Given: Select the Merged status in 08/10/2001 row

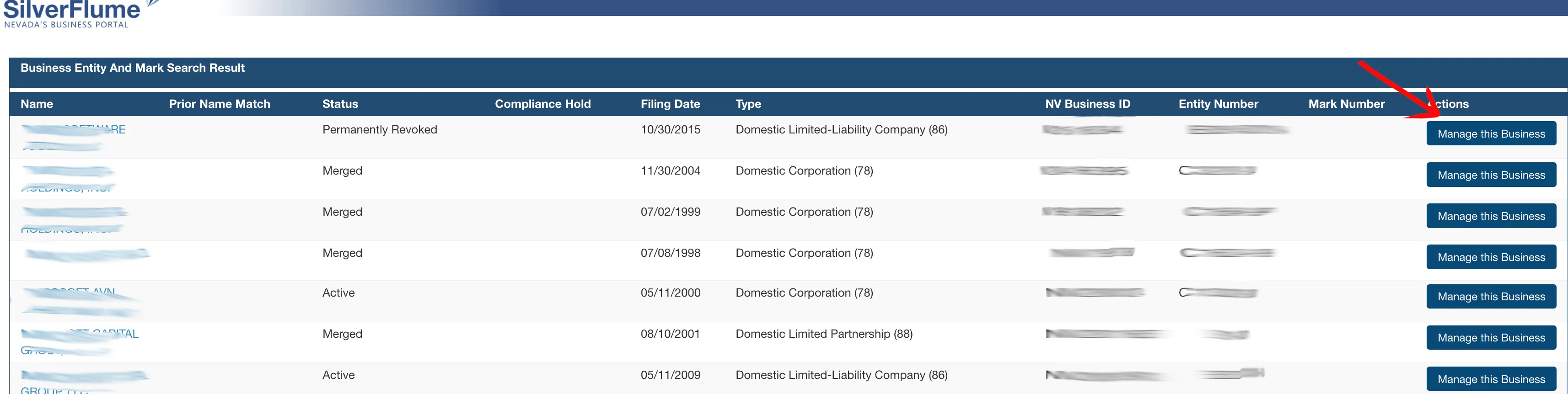Looking at the screenshot, I should [x=342, y=334].
